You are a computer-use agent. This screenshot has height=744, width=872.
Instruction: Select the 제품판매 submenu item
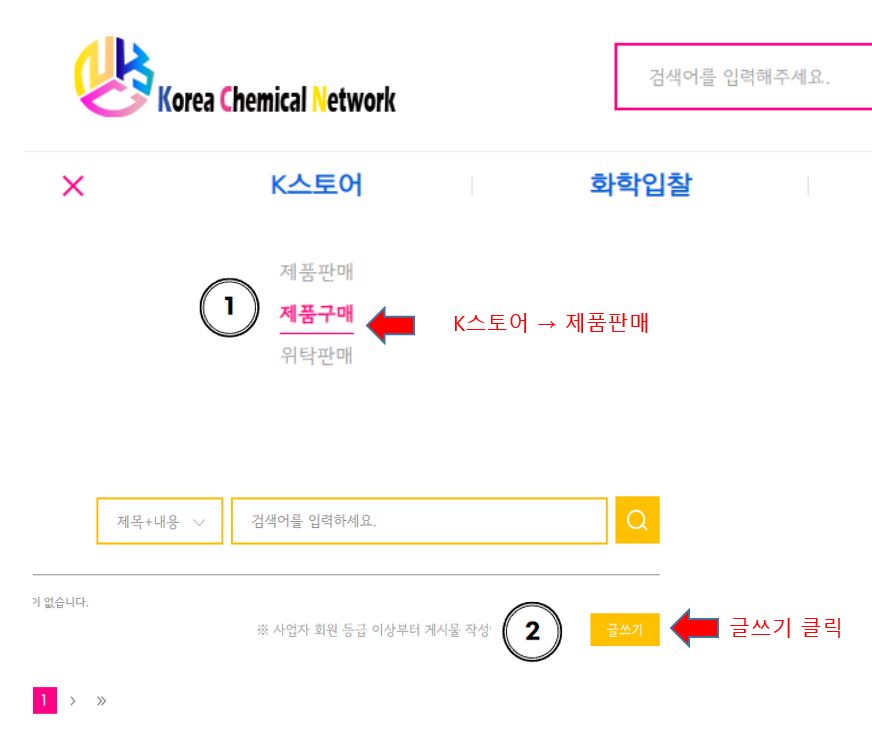click(x=316, y=272)
